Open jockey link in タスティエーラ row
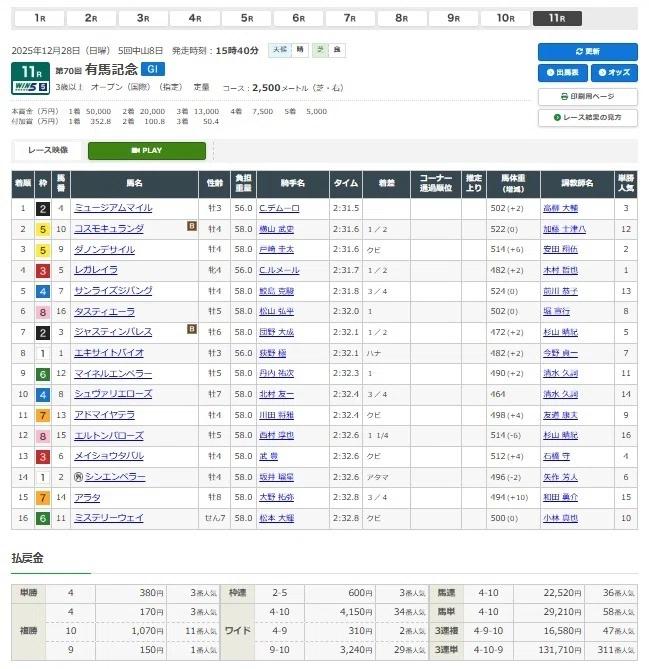The width and height of the screenshot is (649, 669). [x=276, y=311]
